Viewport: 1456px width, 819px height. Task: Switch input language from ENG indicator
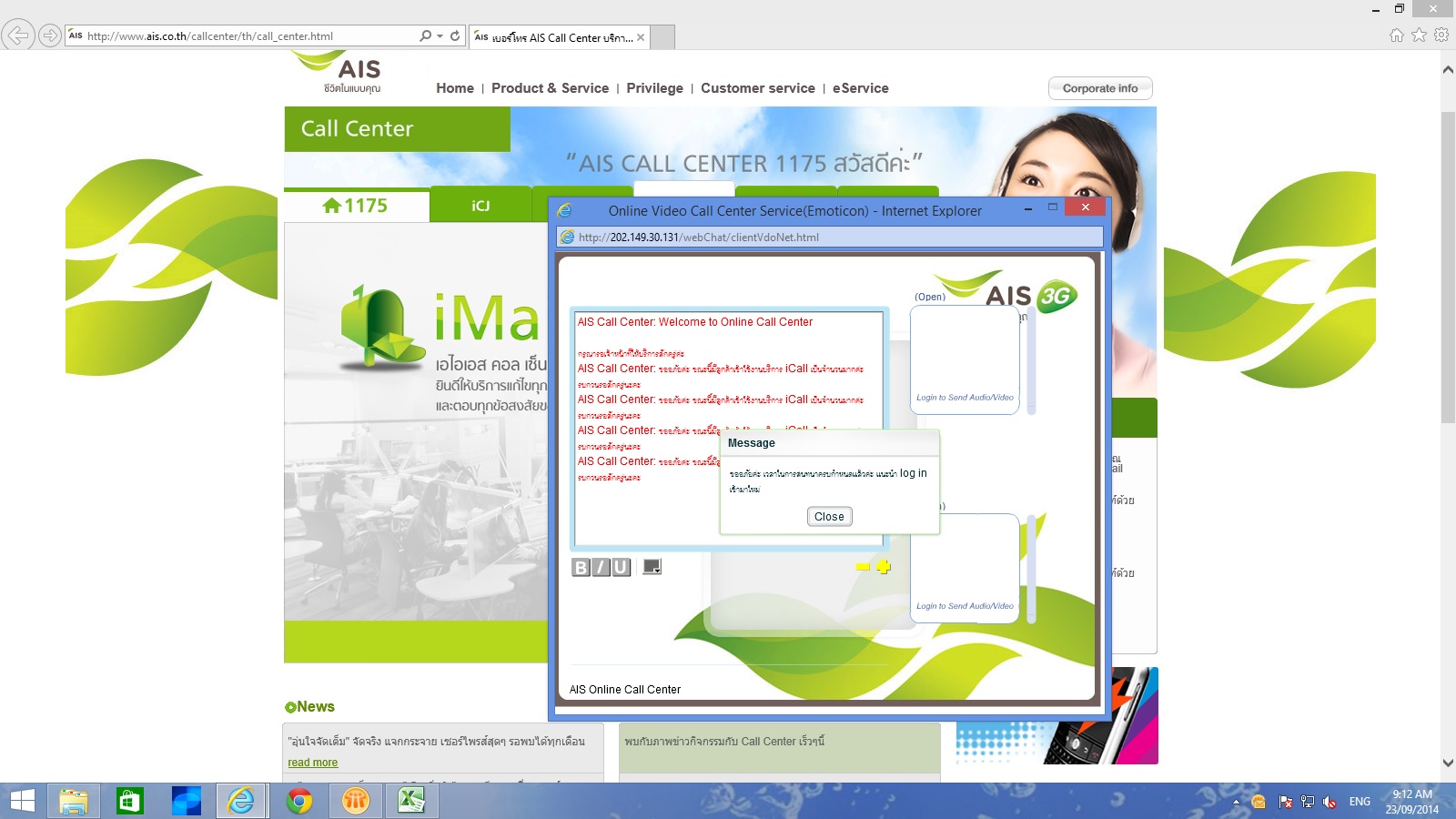(1360, 802)
